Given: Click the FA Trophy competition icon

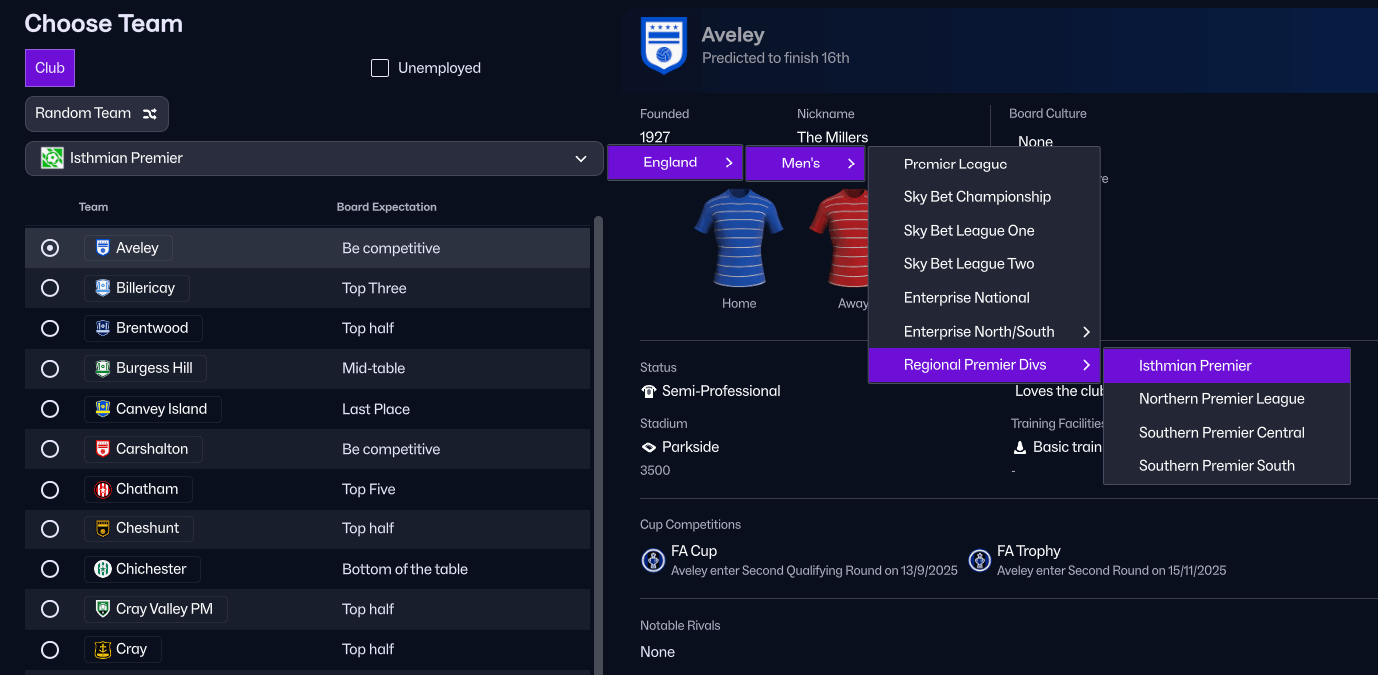Looking at the screenshot, I should pos(980,560).
